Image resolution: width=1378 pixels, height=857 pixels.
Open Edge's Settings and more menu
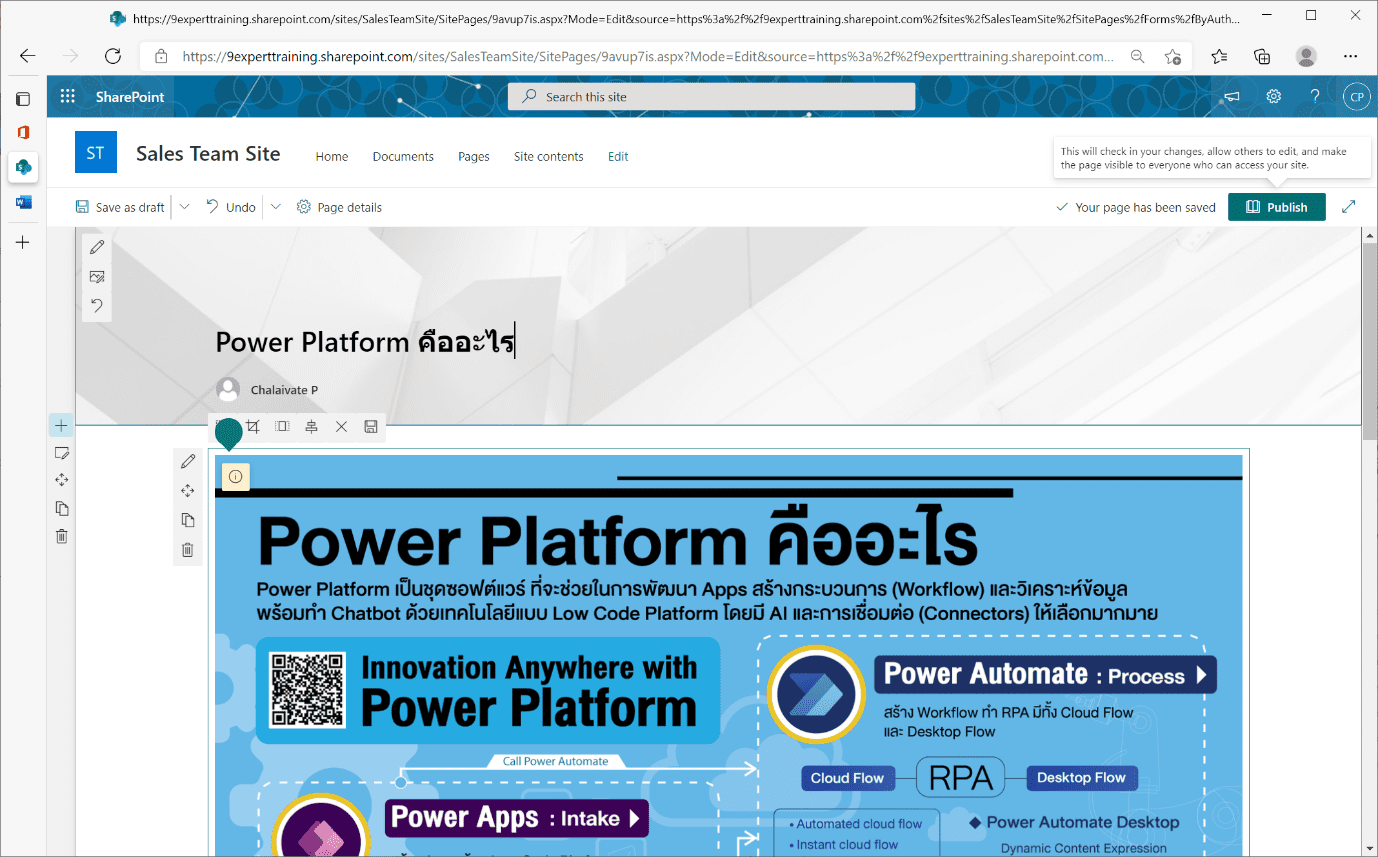point(1350,56)
